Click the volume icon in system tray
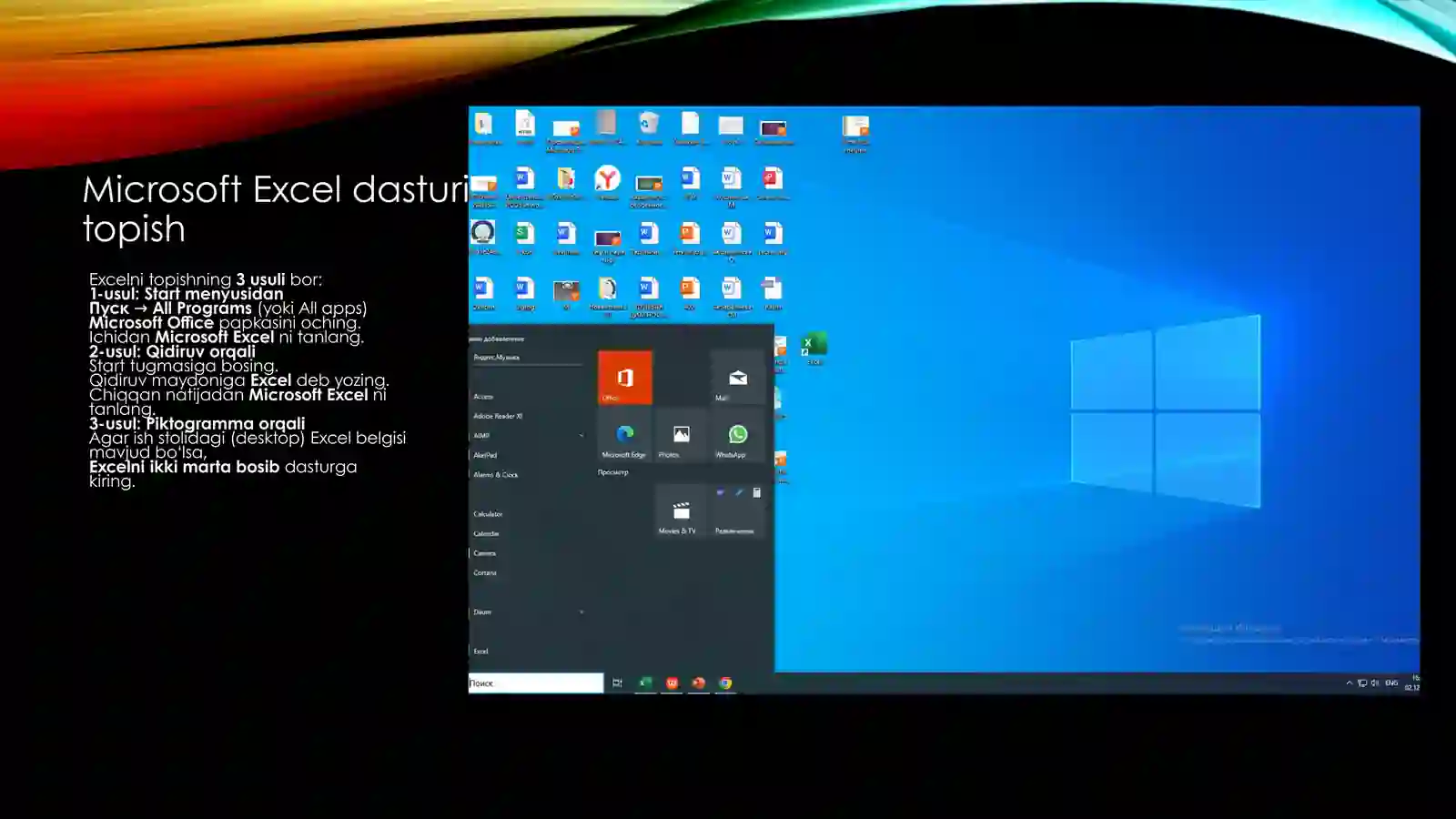1456x819 pixels. (1375, 682)
